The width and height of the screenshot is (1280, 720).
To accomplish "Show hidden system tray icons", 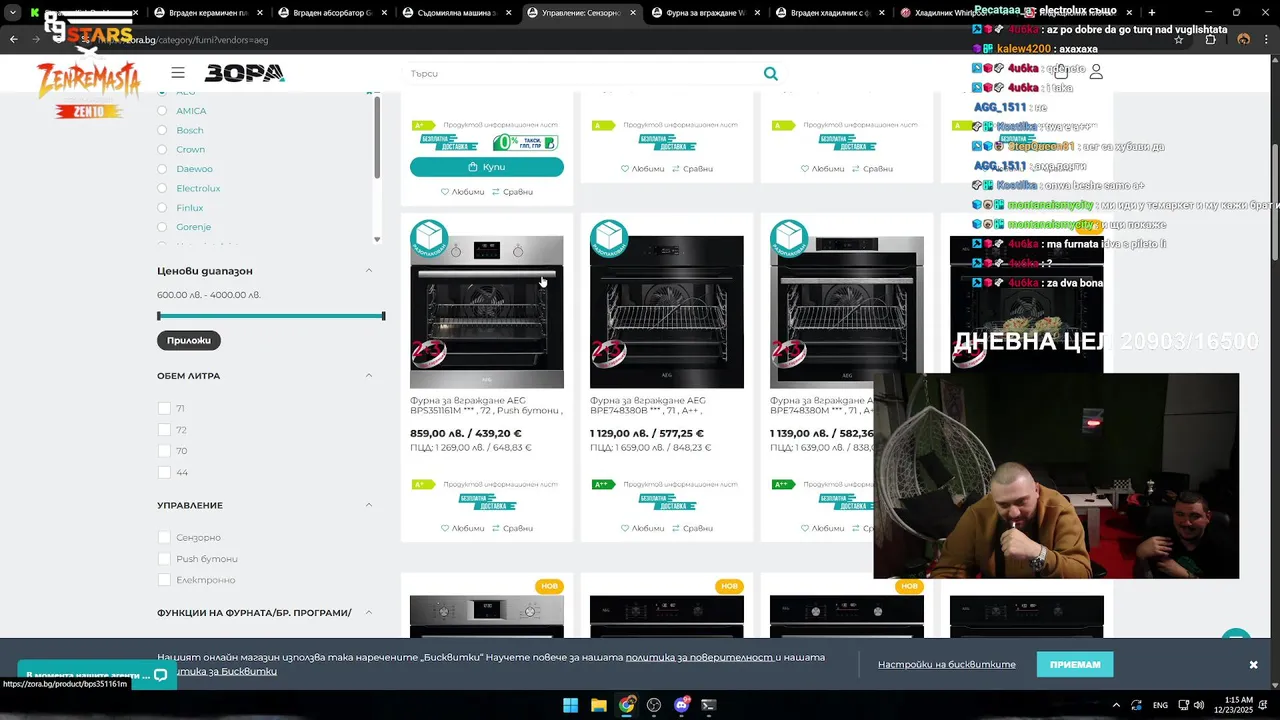I will tap(1116, 705).
